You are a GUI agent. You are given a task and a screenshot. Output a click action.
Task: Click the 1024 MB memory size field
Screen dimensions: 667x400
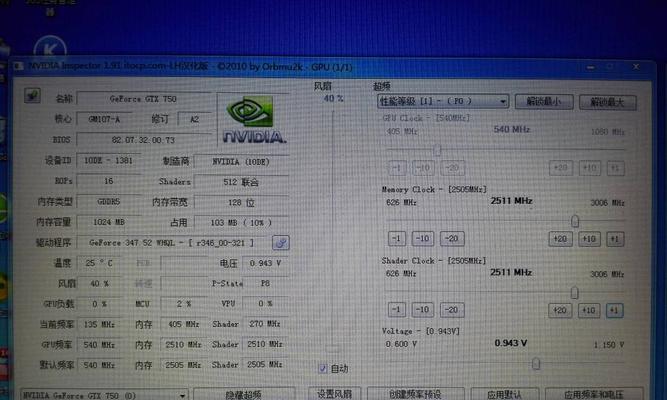108,222
